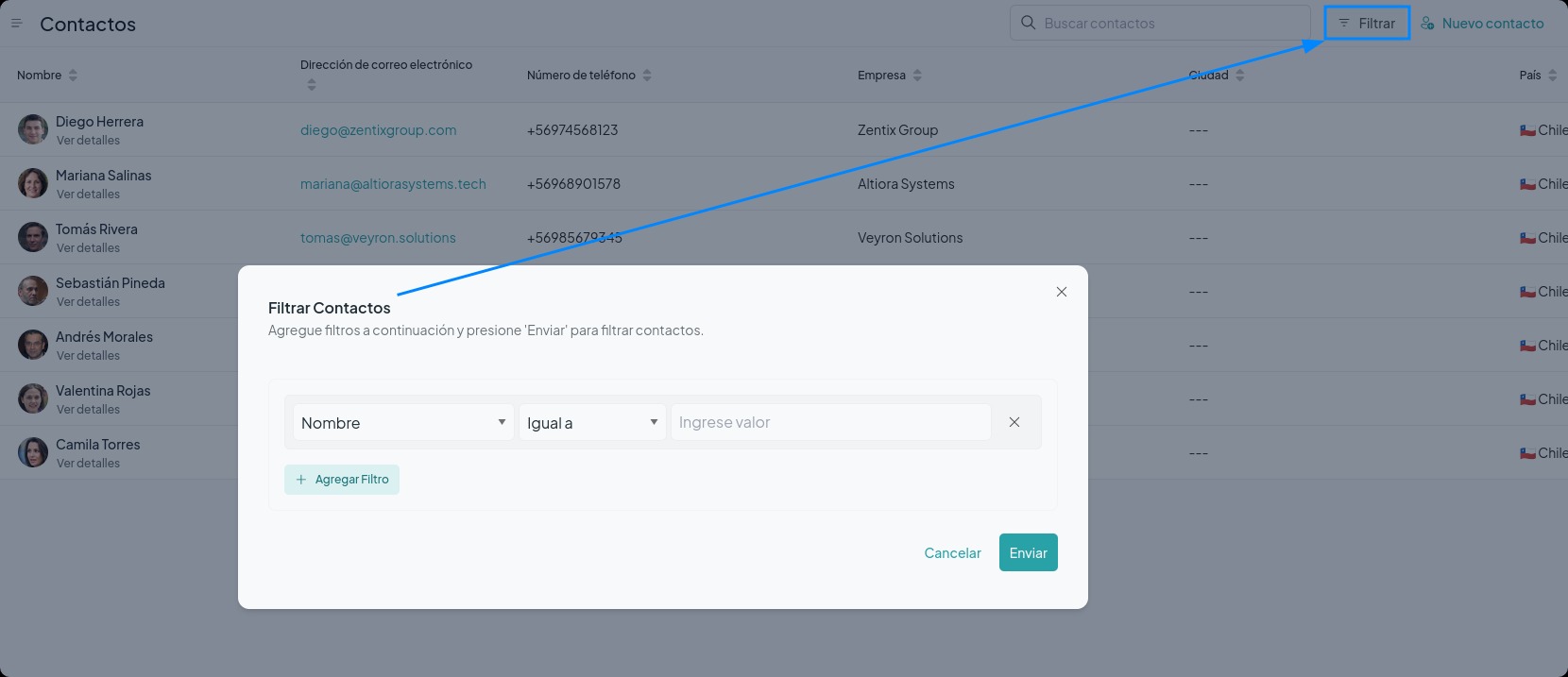Viewport: 1568px width, 677px height.
Task: Remove the Nombre filter row
Action: pos(1014,422)
